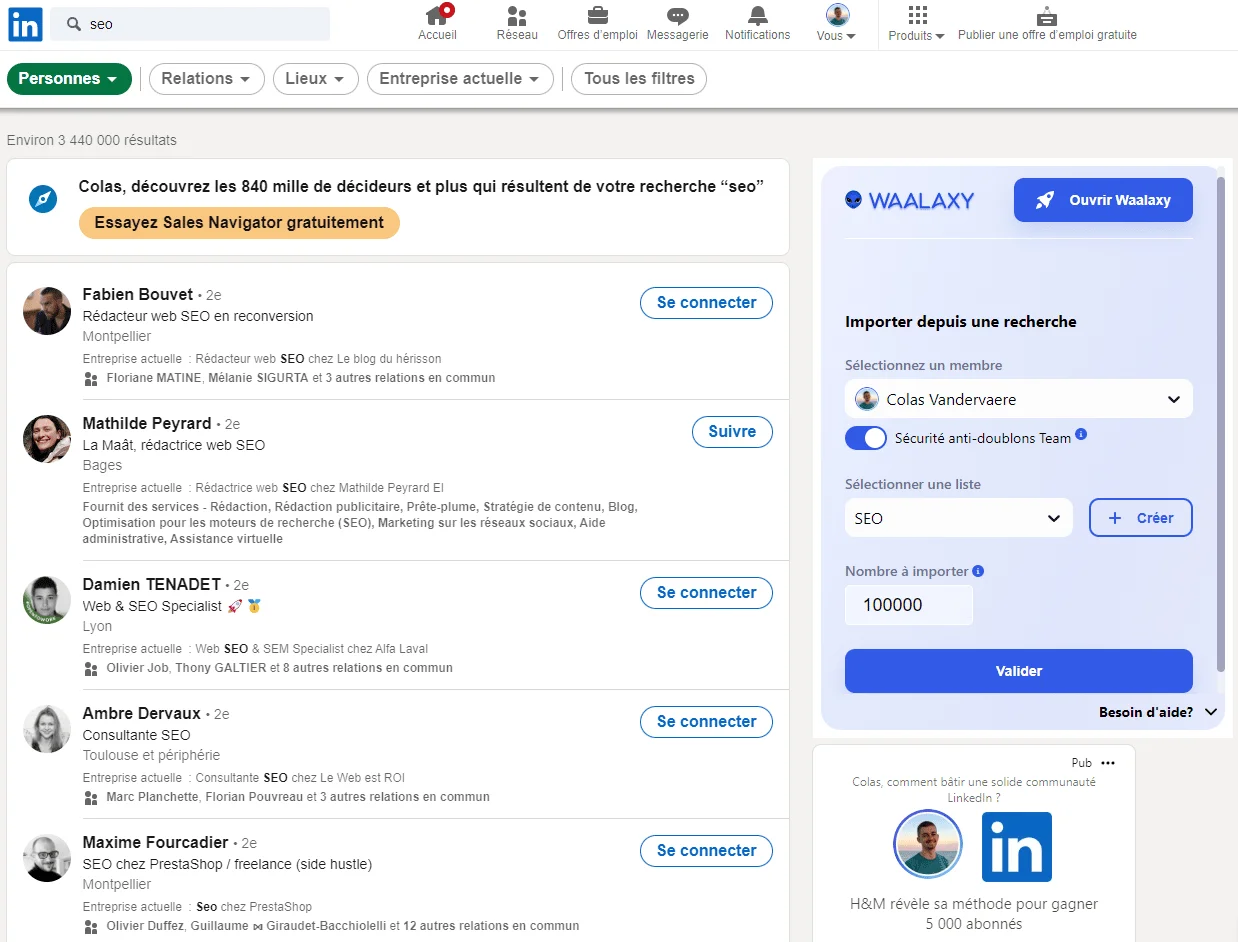The width and height of the screenshot is (1238, 942).
Task: Open Marc Planchette common relations link
Action: (152, 797)
